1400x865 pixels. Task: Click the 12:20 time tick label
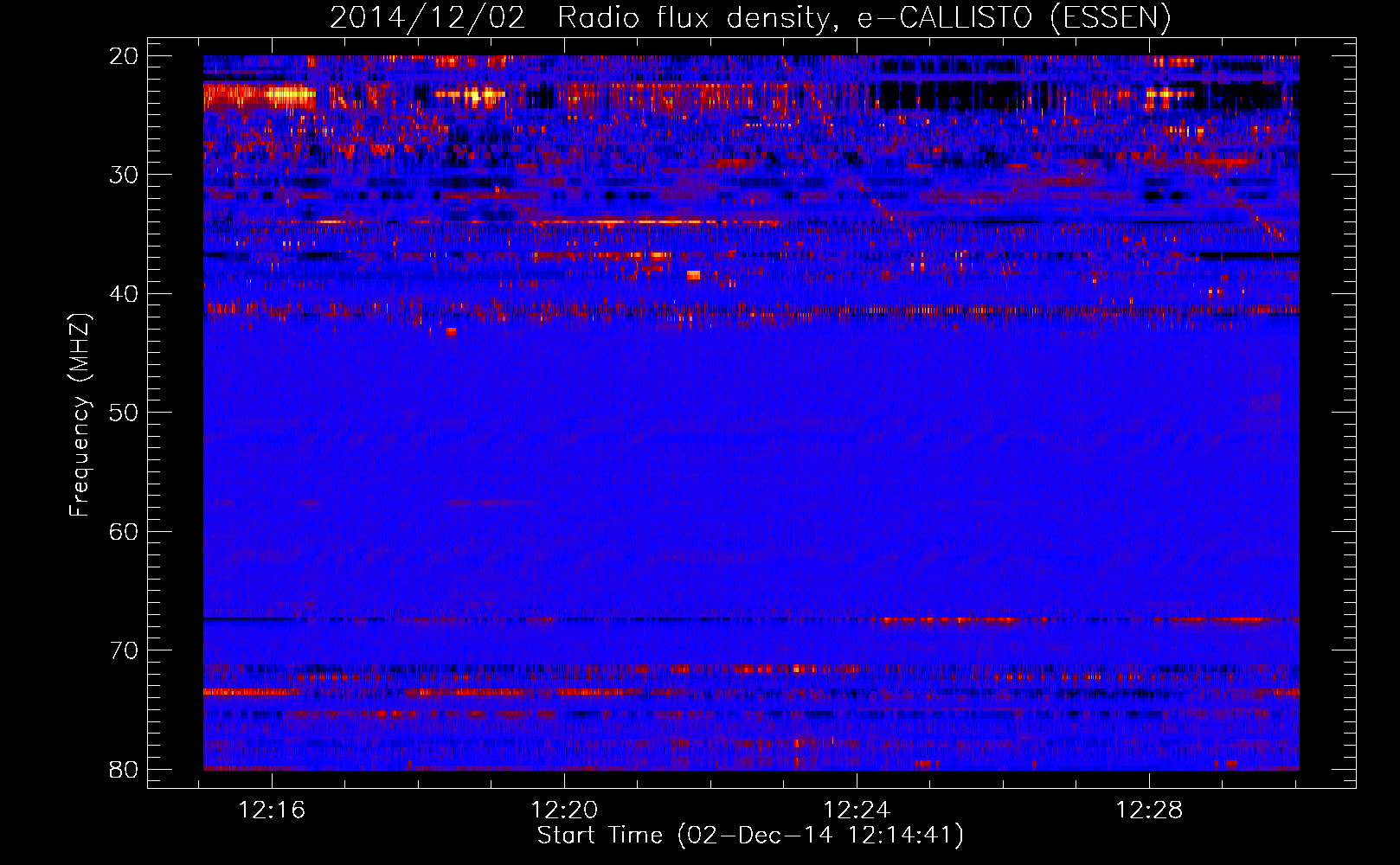564,811
